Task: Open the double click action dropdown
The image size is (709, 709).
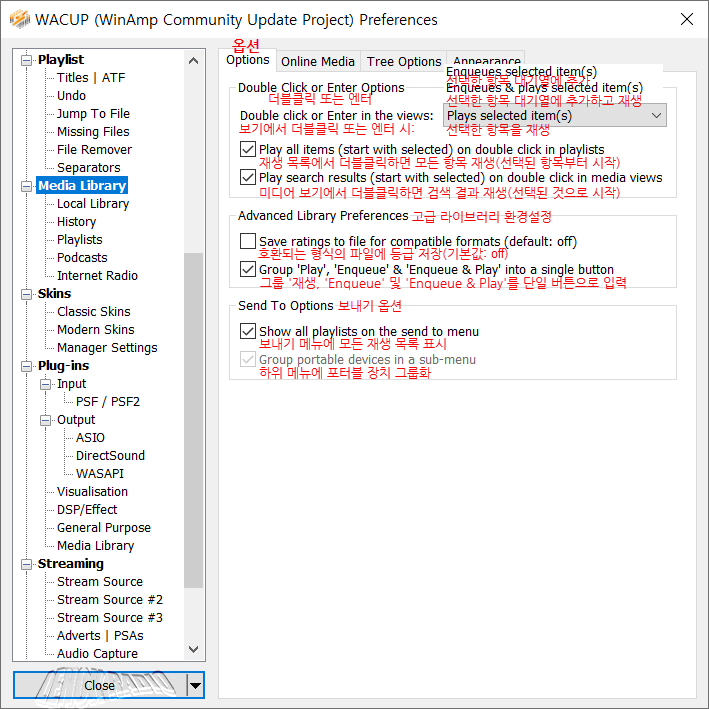Action: (x=554, y=116)
